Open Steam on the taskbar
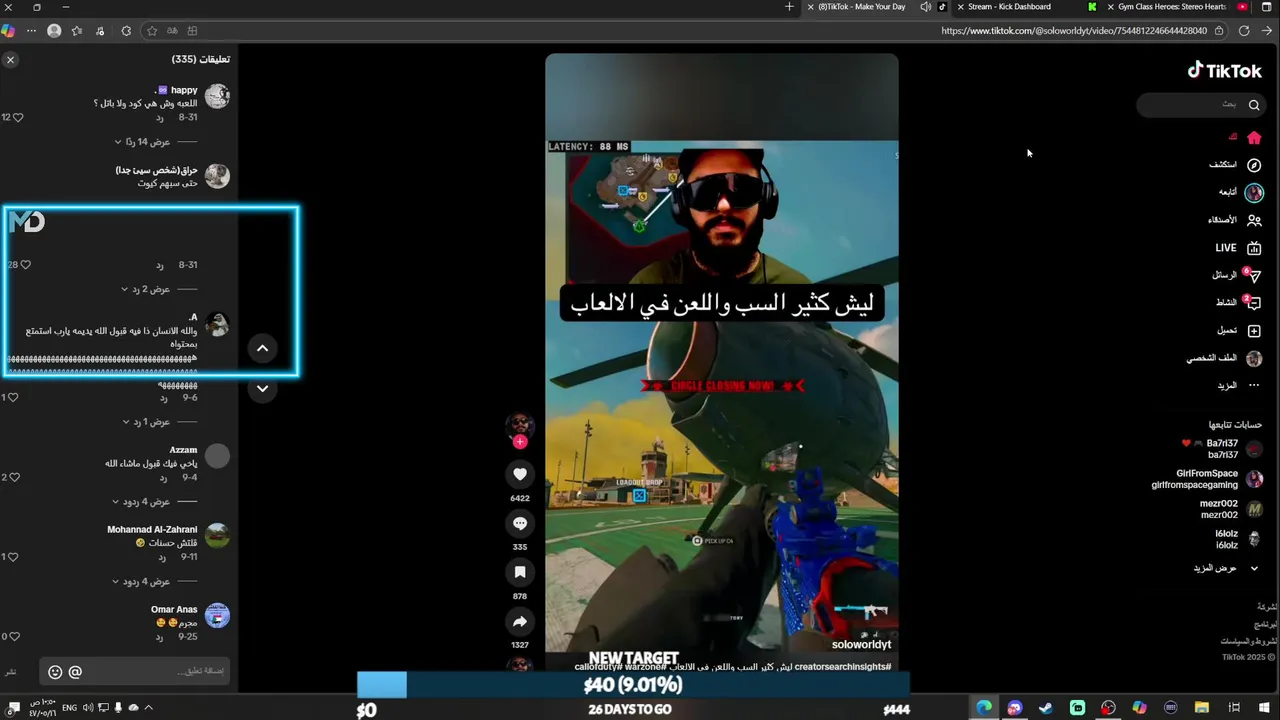 pos(1046,708)
